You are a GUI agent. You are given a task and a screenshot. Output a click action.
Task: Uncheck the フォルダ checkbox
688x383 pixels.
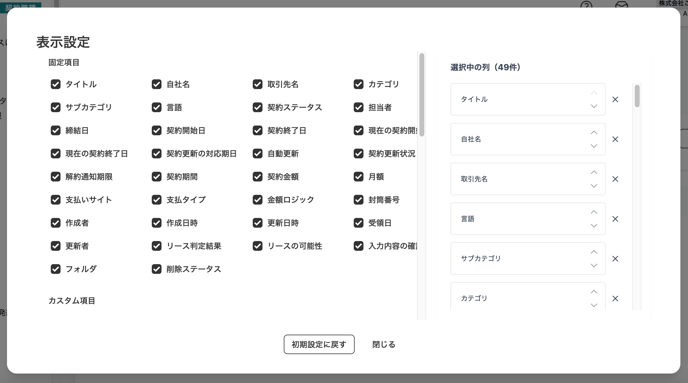(55, 269)
